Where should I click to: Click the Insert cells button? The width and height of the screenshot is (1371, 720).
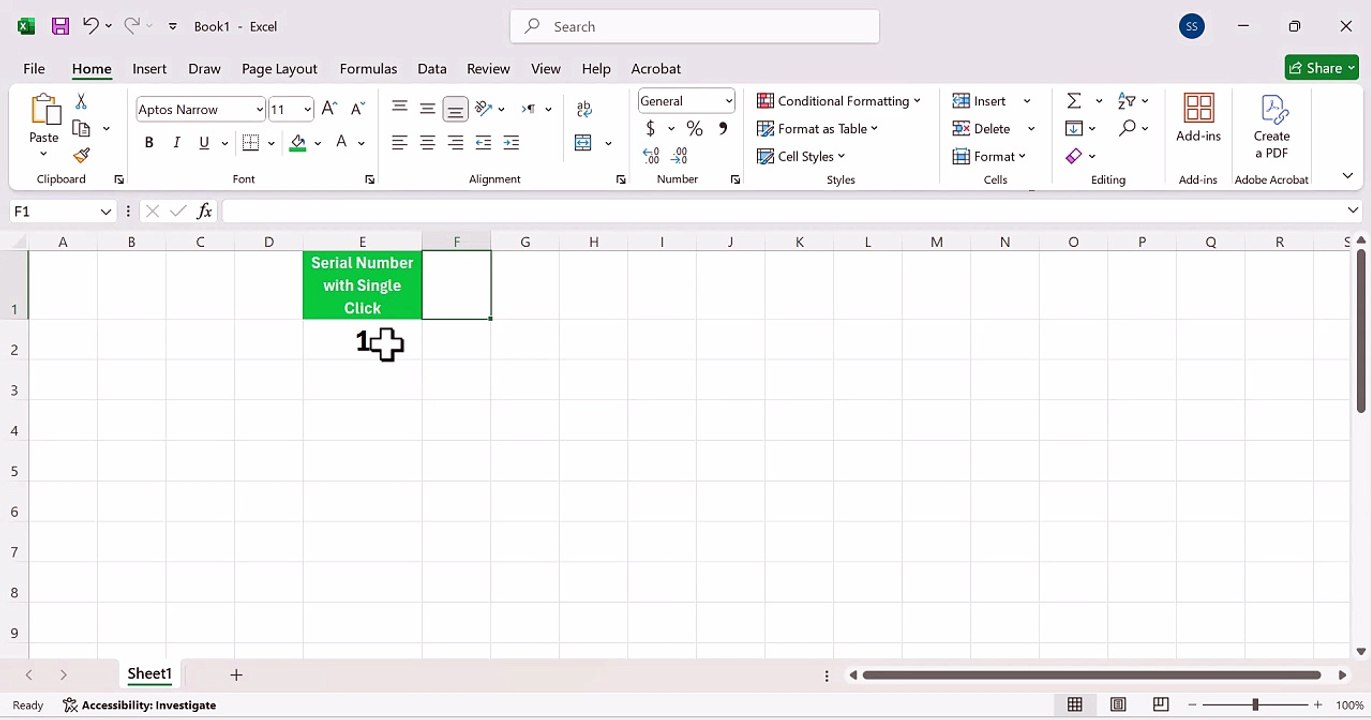point(979,101)
